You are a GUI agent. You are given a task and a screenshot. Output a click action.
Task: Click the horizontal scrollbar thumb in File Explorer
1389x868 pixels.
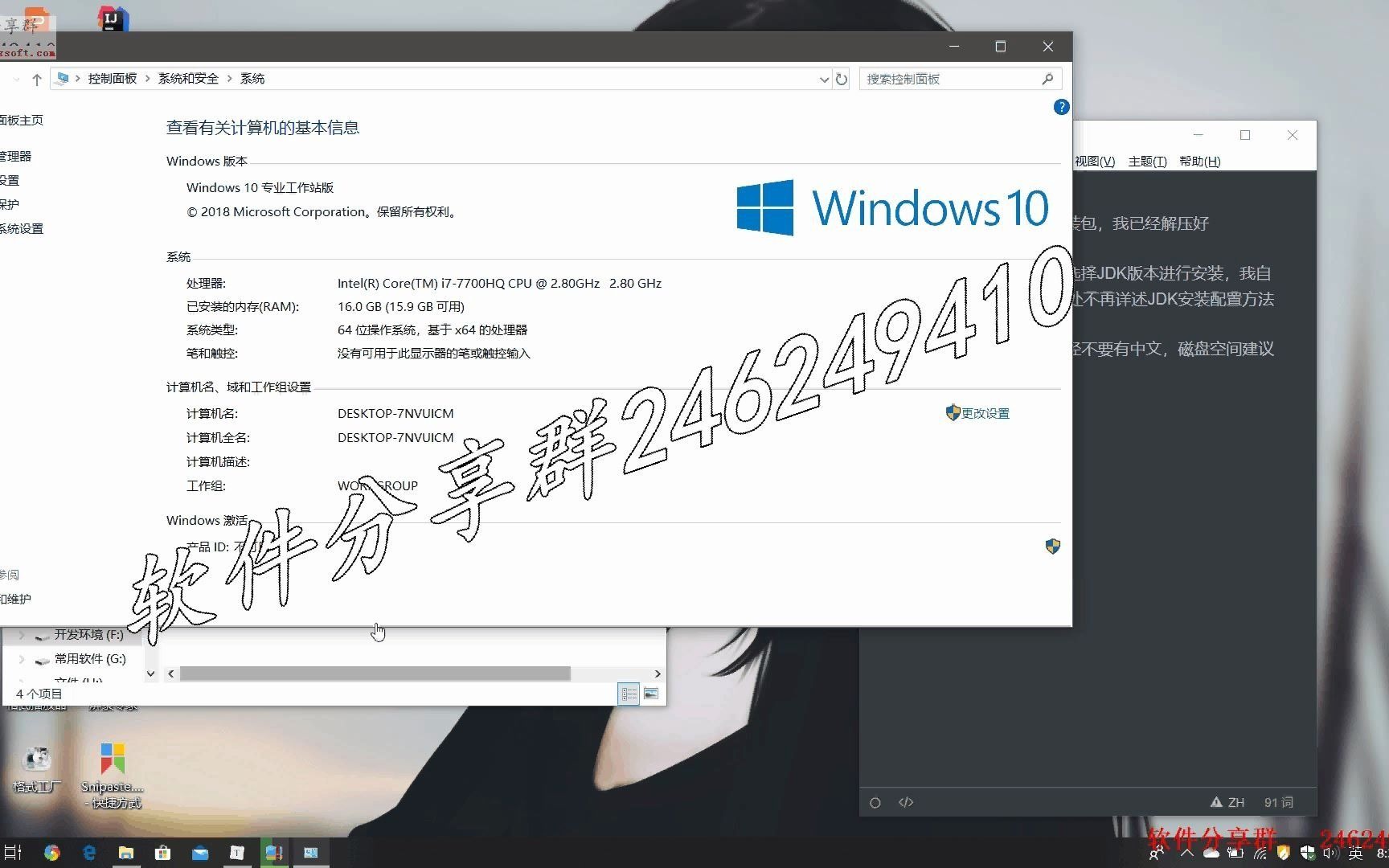pyautogui.click(x=375, y=674)
